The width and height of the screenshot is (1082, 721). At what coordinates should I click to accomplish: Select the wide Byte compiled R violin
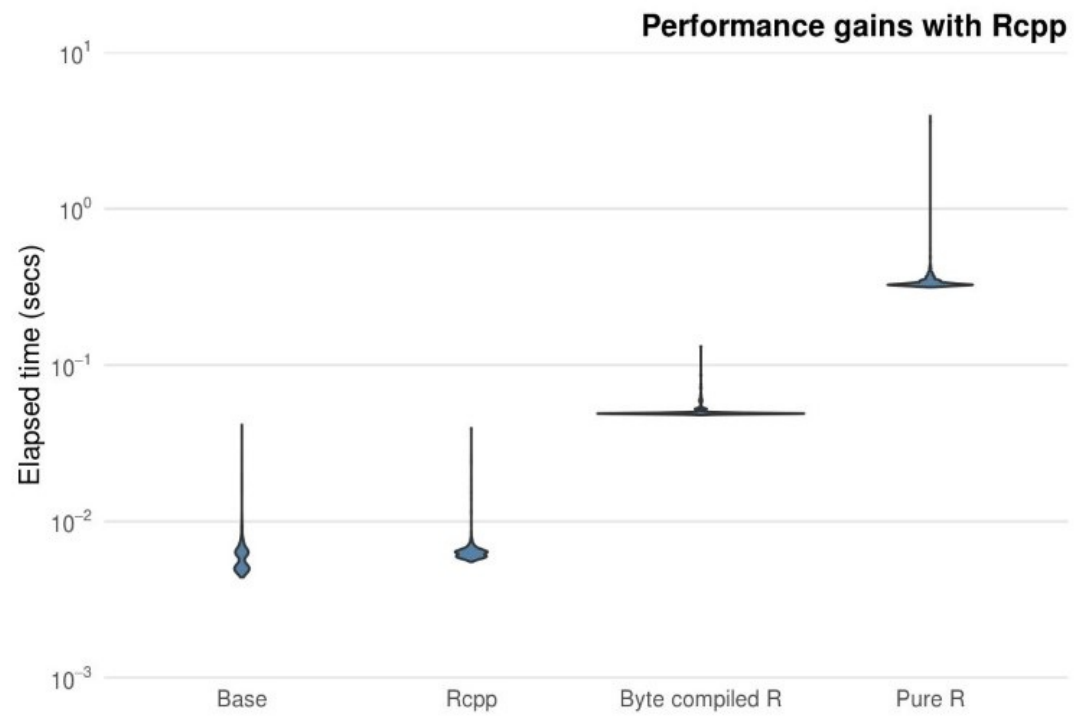[x=700, y=413]
